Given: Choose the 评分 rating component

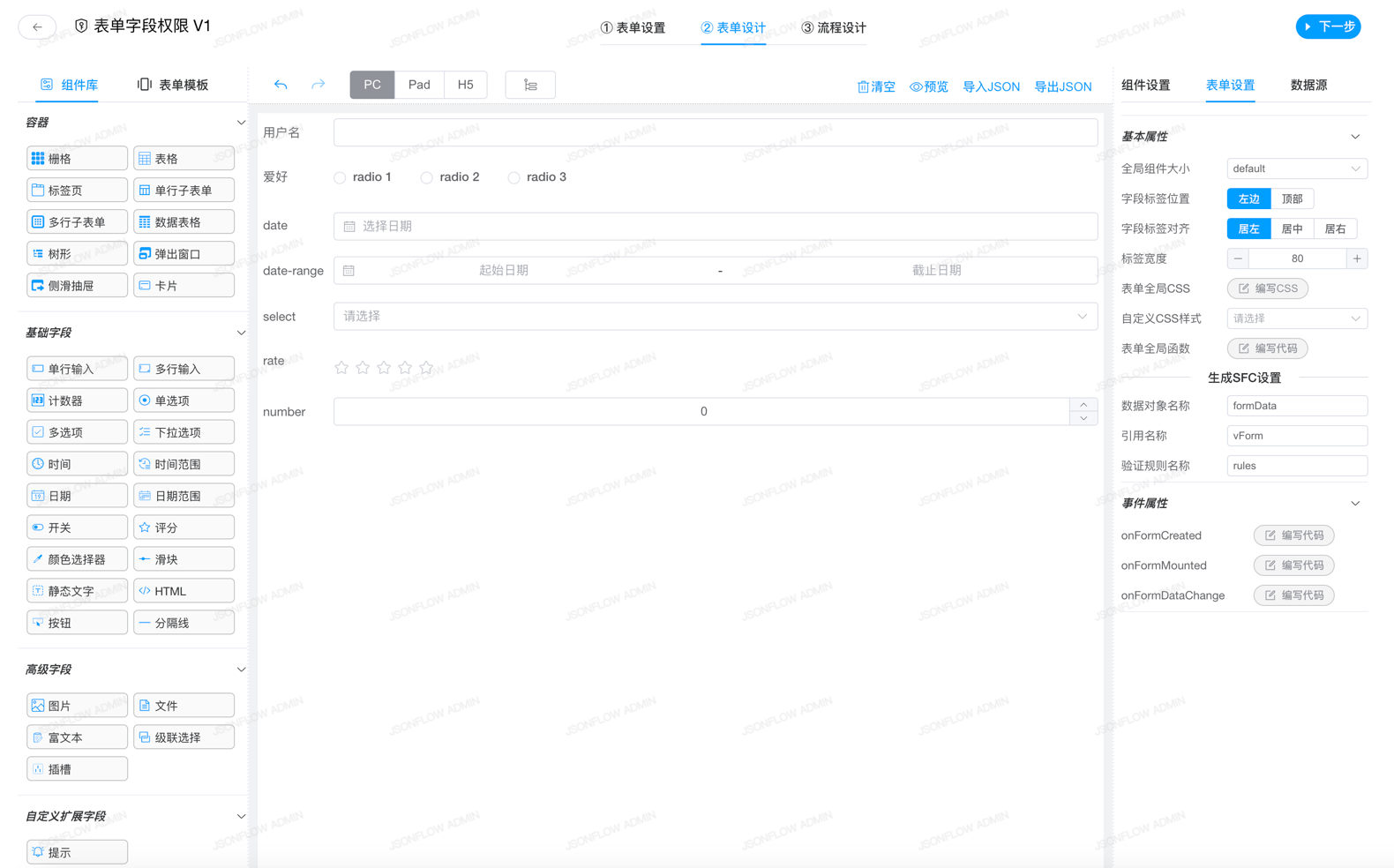Looking at the screenshot, I should click(184, 528).
